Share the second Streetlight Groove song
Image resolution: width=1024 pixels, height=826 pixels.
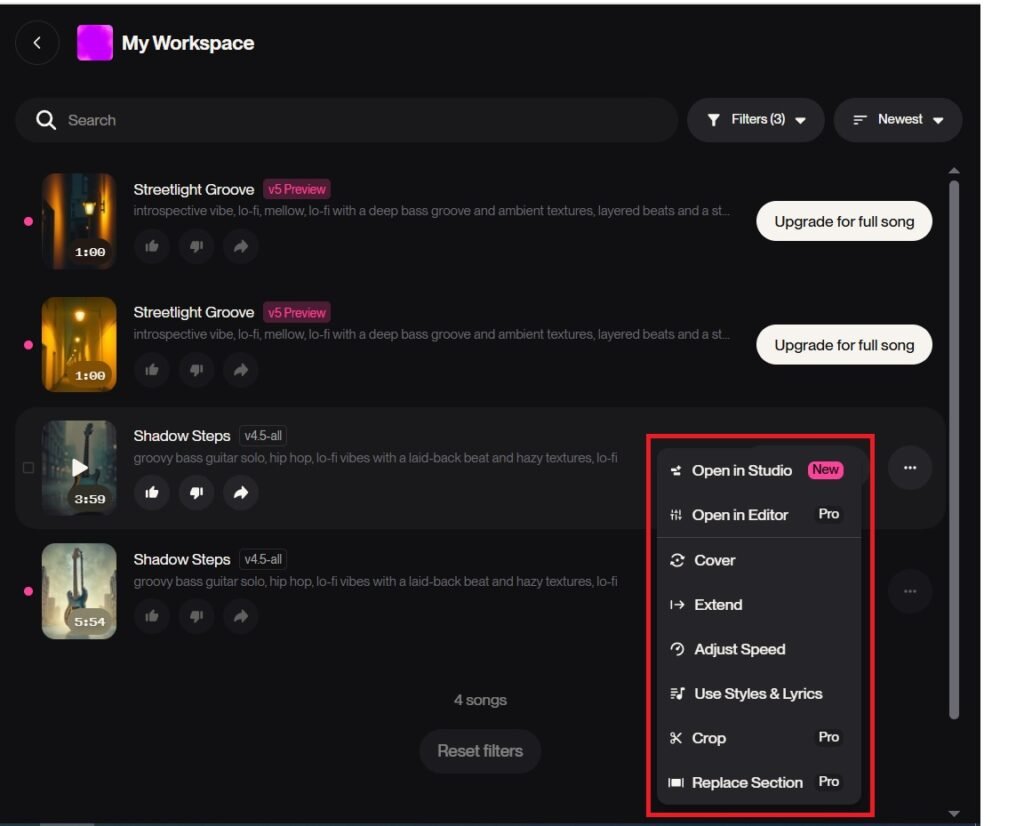pyautogui.click(x=241, y=369)
